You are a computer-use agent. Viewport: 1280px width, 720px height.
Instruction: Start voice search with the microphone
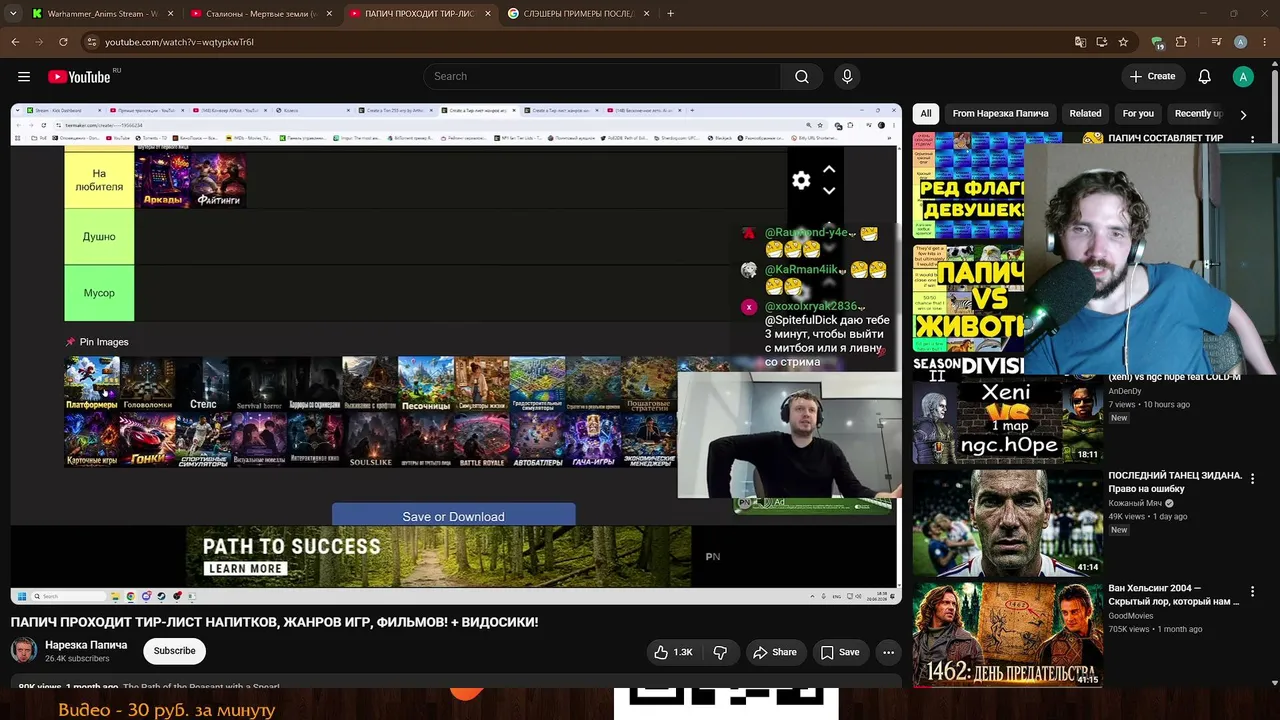(847, 76)
